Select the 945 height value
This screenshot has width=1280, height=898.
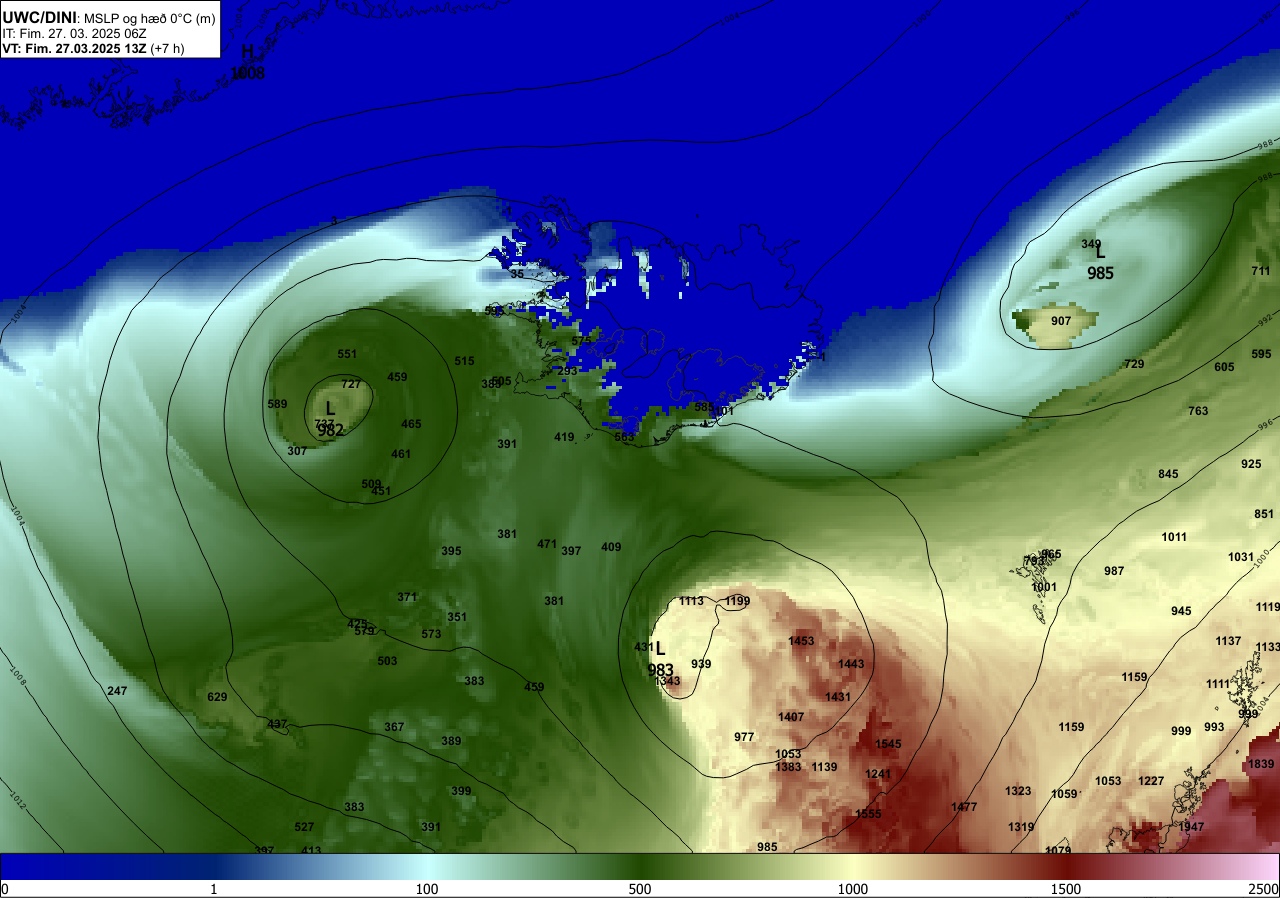click(x=1181, y=611)
